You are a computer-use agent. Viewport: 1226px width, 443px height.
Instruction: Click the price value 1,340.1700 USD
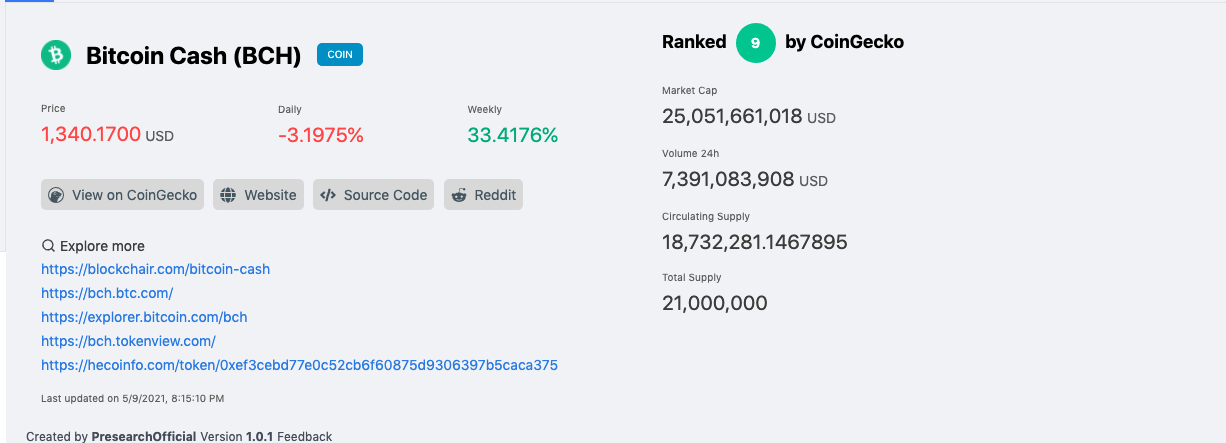tap(107, 135)
